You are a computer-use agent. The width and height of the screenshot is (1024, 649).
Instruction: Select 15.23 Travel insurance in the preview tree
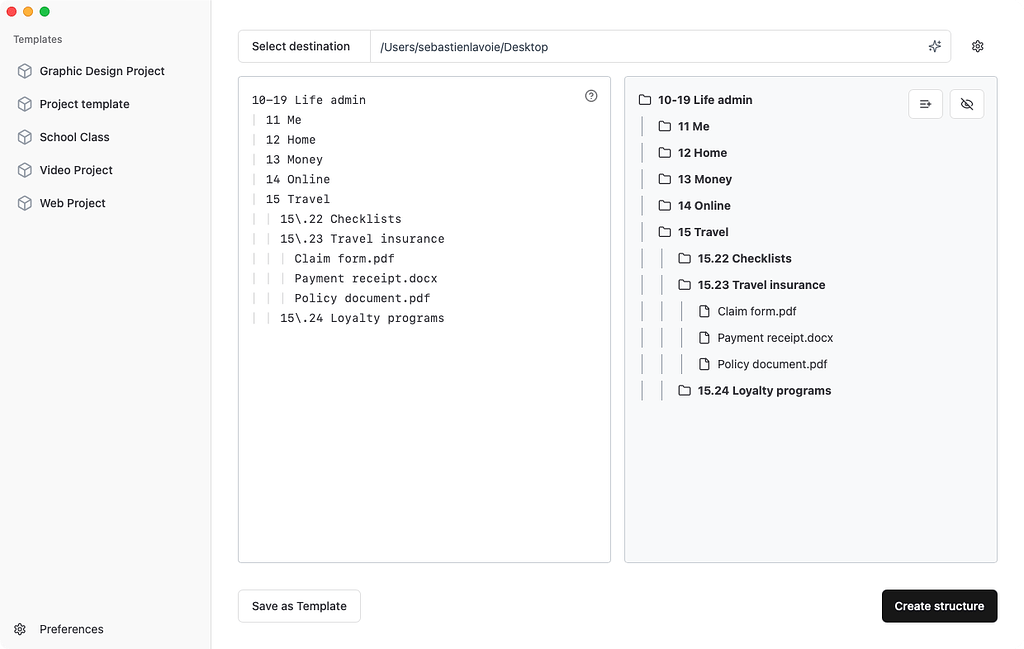pos(761,284)
